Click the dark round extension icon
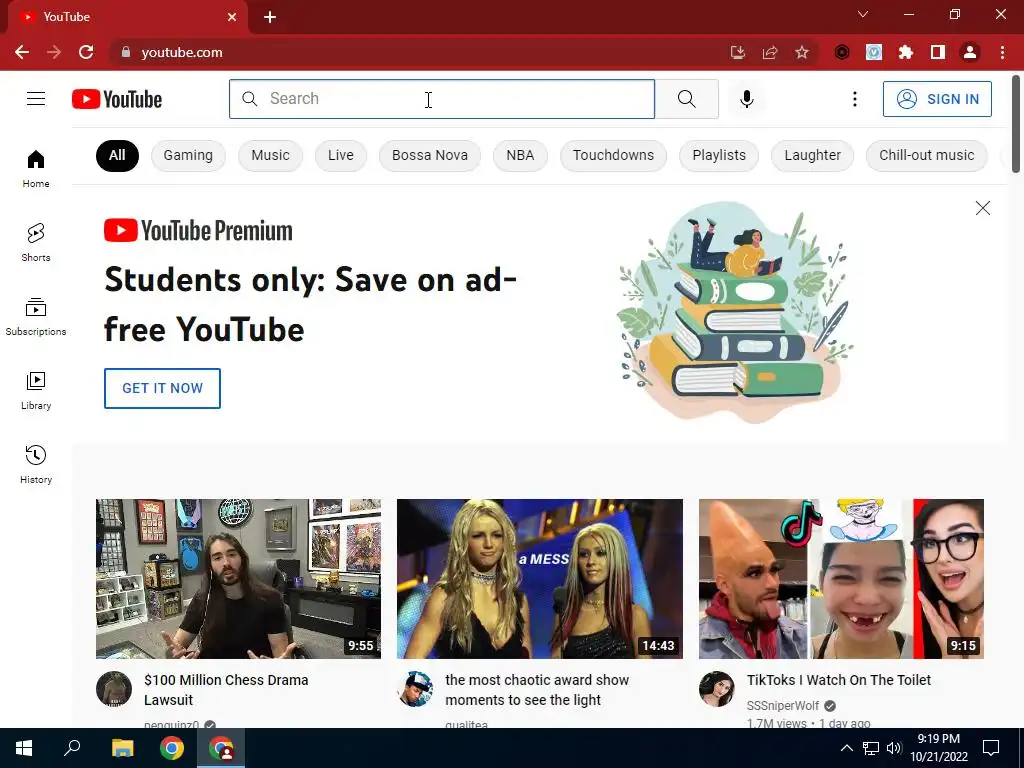The image size is (1024, 768). click(842, 52)
